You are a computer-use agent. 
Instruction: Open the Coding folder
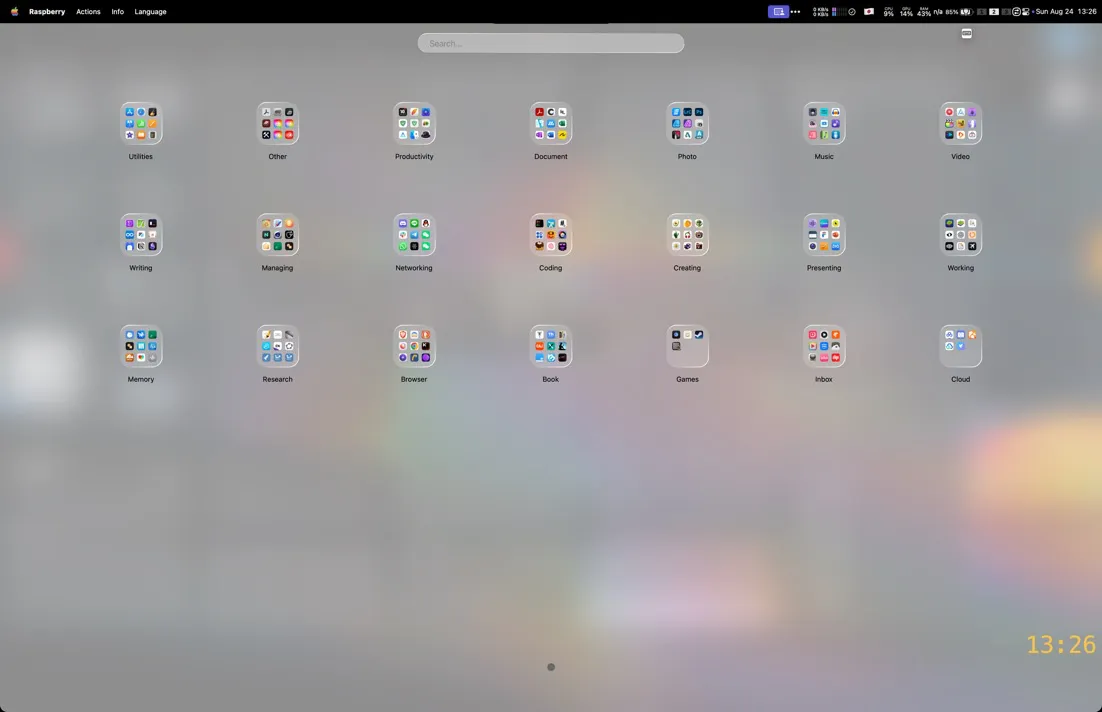[550, 235]
